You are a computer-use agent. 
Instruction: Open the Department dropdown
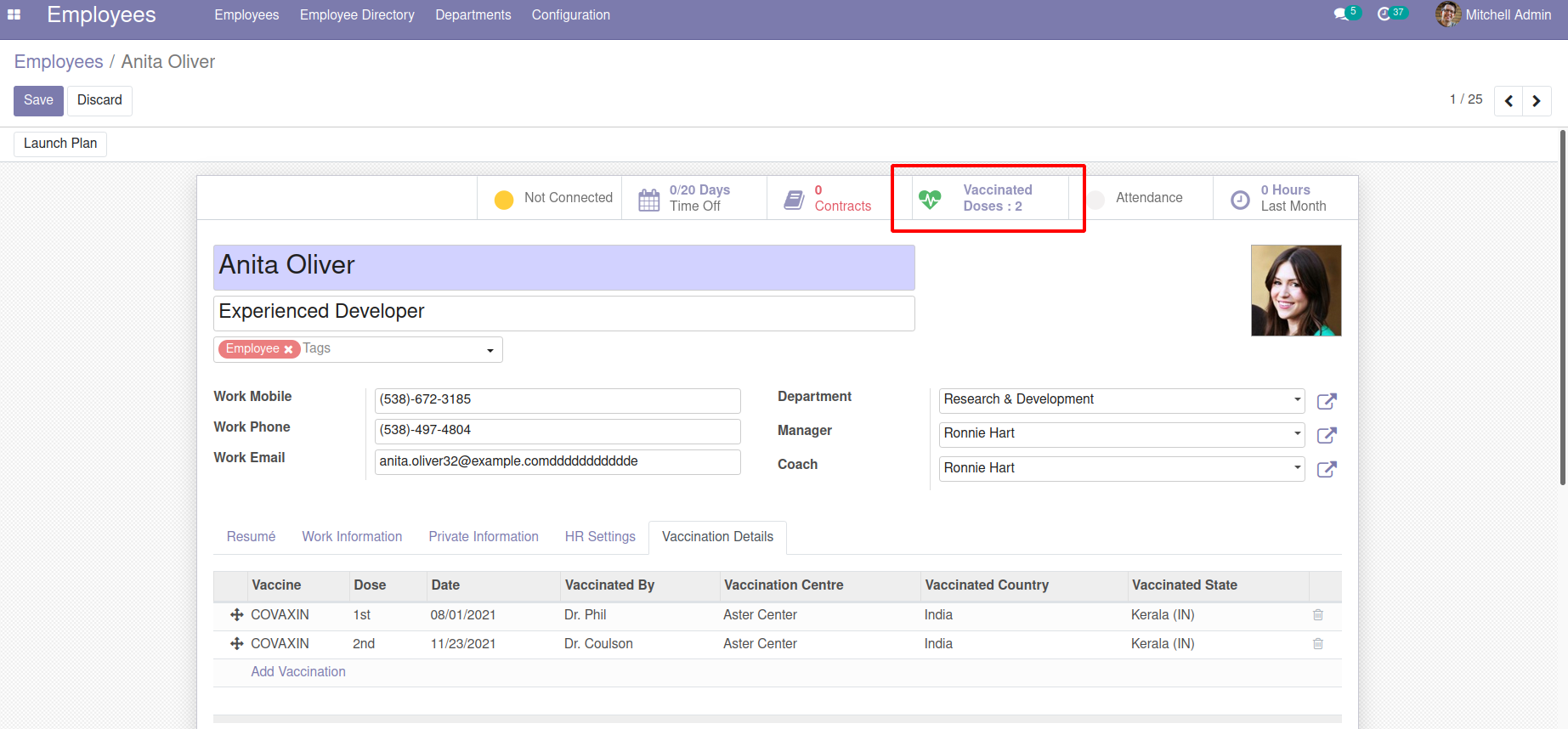tap(1297, 399)
